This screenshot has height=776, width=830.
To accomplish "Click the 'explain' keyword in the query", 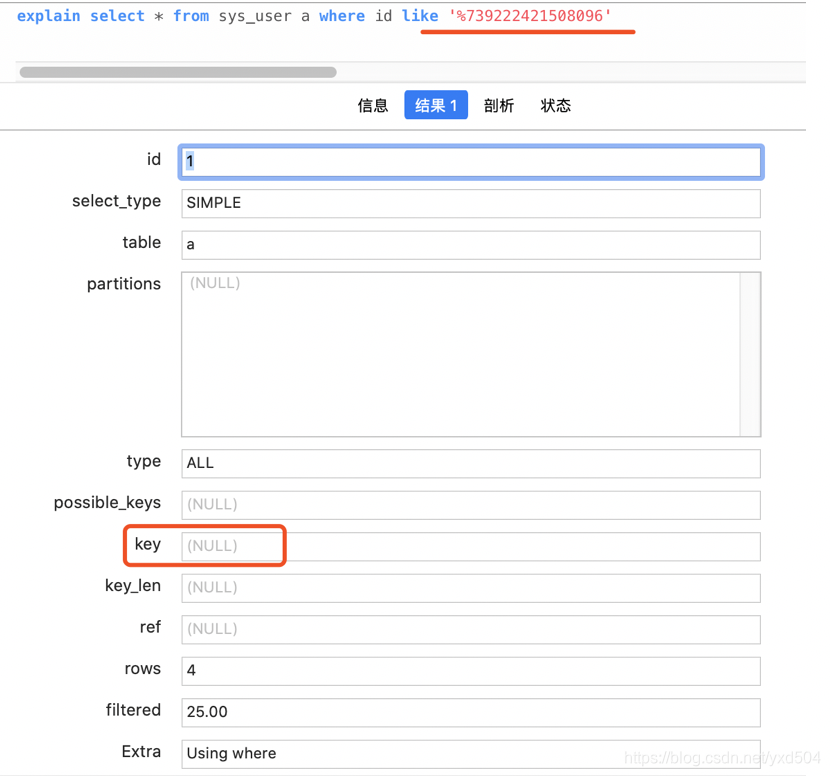I will pos(49,16).
